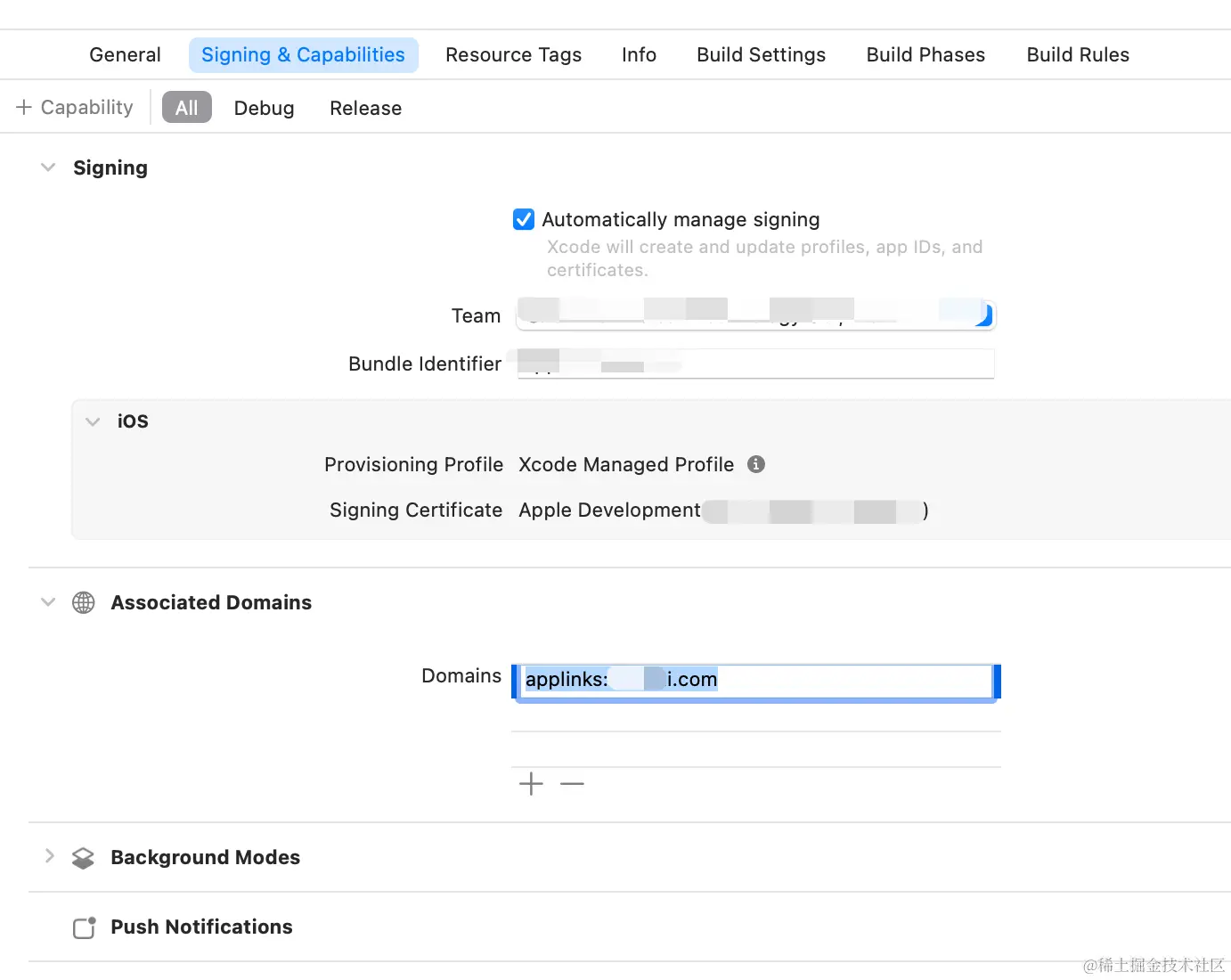
Task: Collapse the Associated Domains section
Action: [x=48, y=602]
